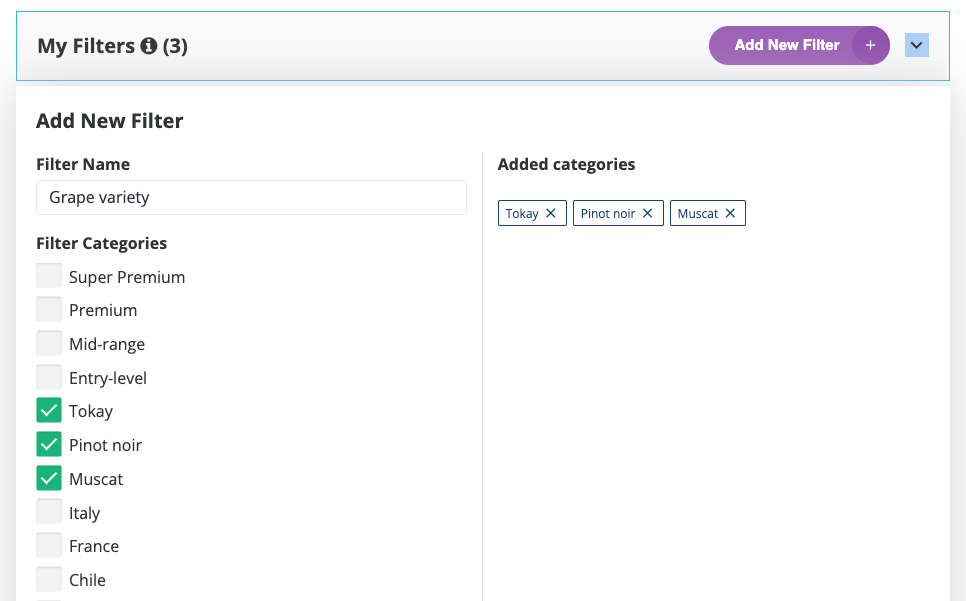Tick the France checkbox
Viewport: 966px width, 601px height.
tap(49, 545)
